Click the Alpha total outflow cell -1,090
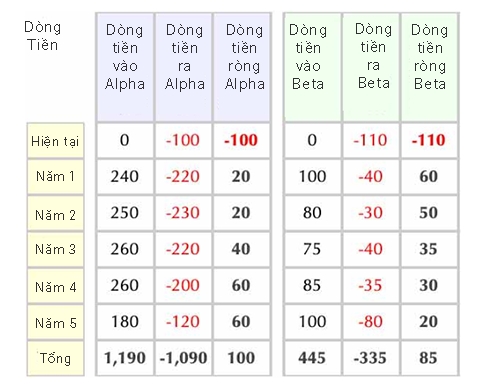This screenshot has height=390, width=484. (184, 358)
